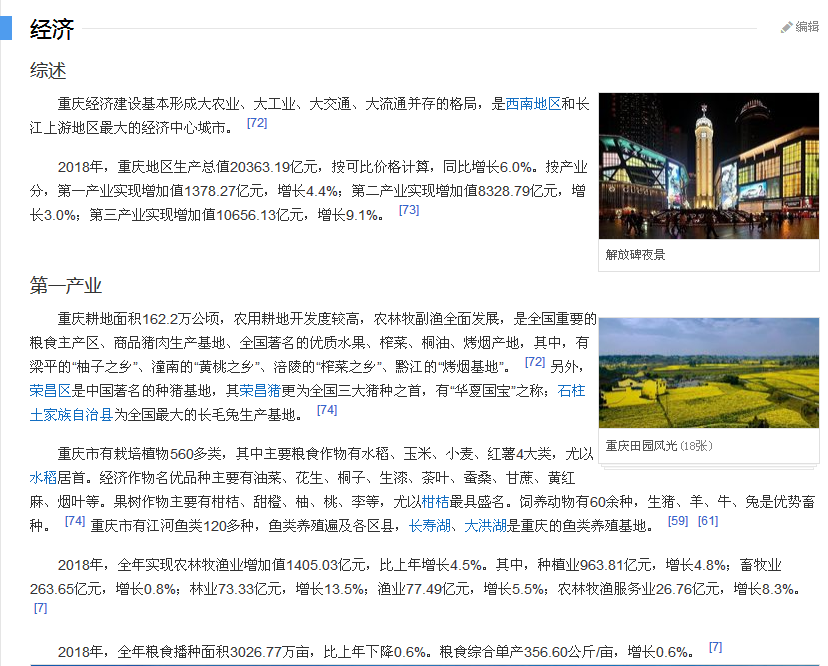The height and width of the screenshot is (666, 828).
Task: View the 解放碑夜景 photo
Action: point(709,166)
